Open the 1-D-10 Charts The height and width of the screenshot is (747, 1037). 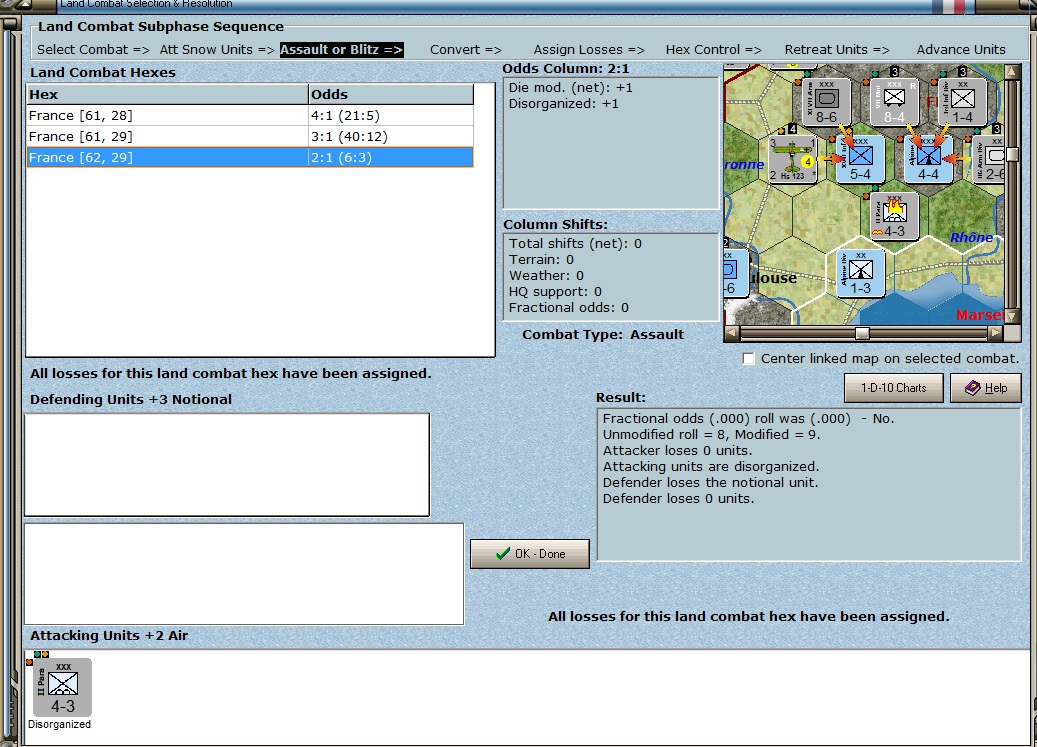893,388
